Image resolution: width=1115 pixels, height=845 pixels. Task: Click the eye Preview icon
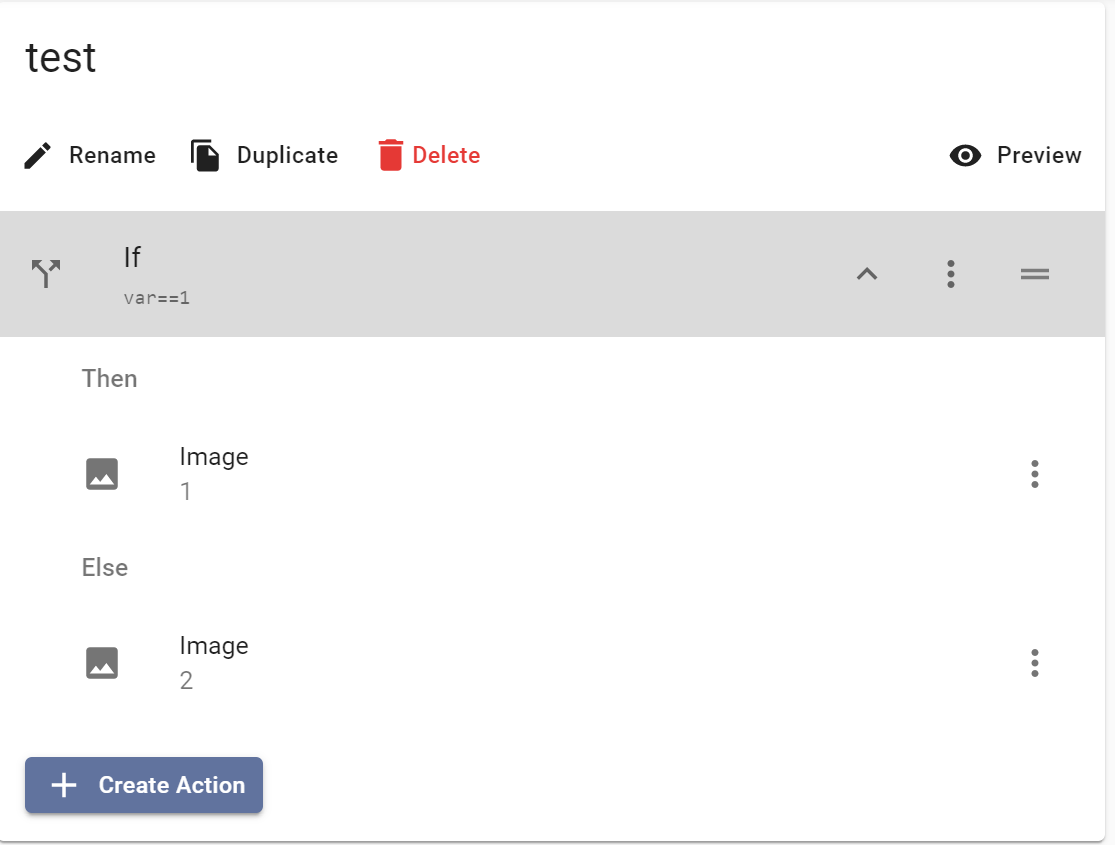click(x=965, y=155)
